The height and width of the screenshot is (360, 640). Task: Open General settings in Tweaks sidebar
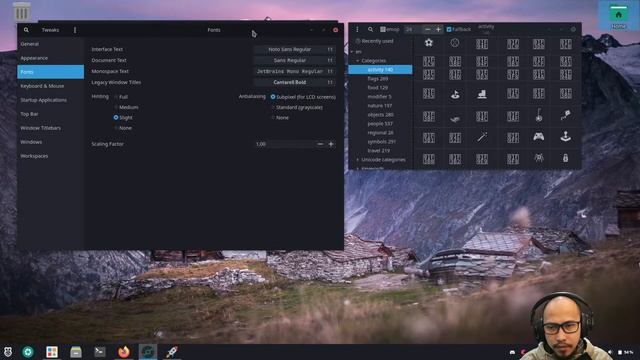(50, 44)
